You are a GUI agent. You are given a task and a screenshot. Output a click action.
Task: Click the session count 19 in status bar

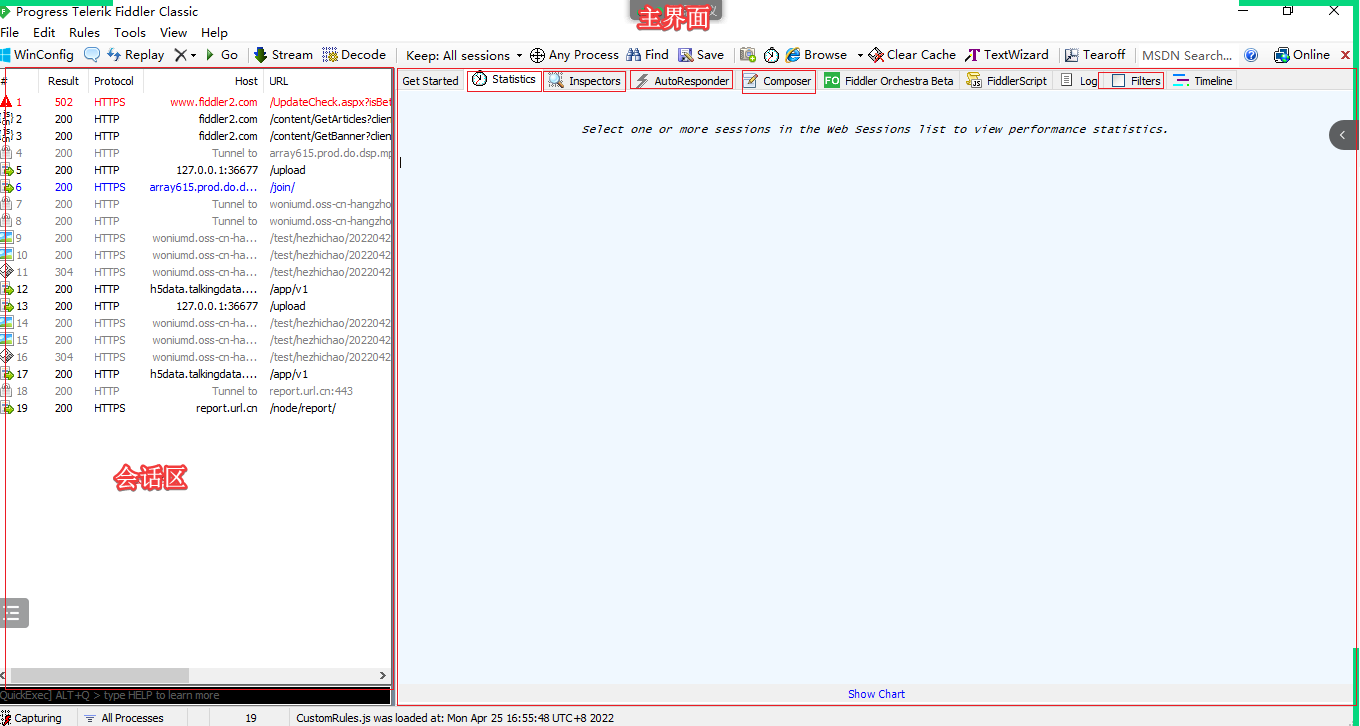click(x=251, y=718)
